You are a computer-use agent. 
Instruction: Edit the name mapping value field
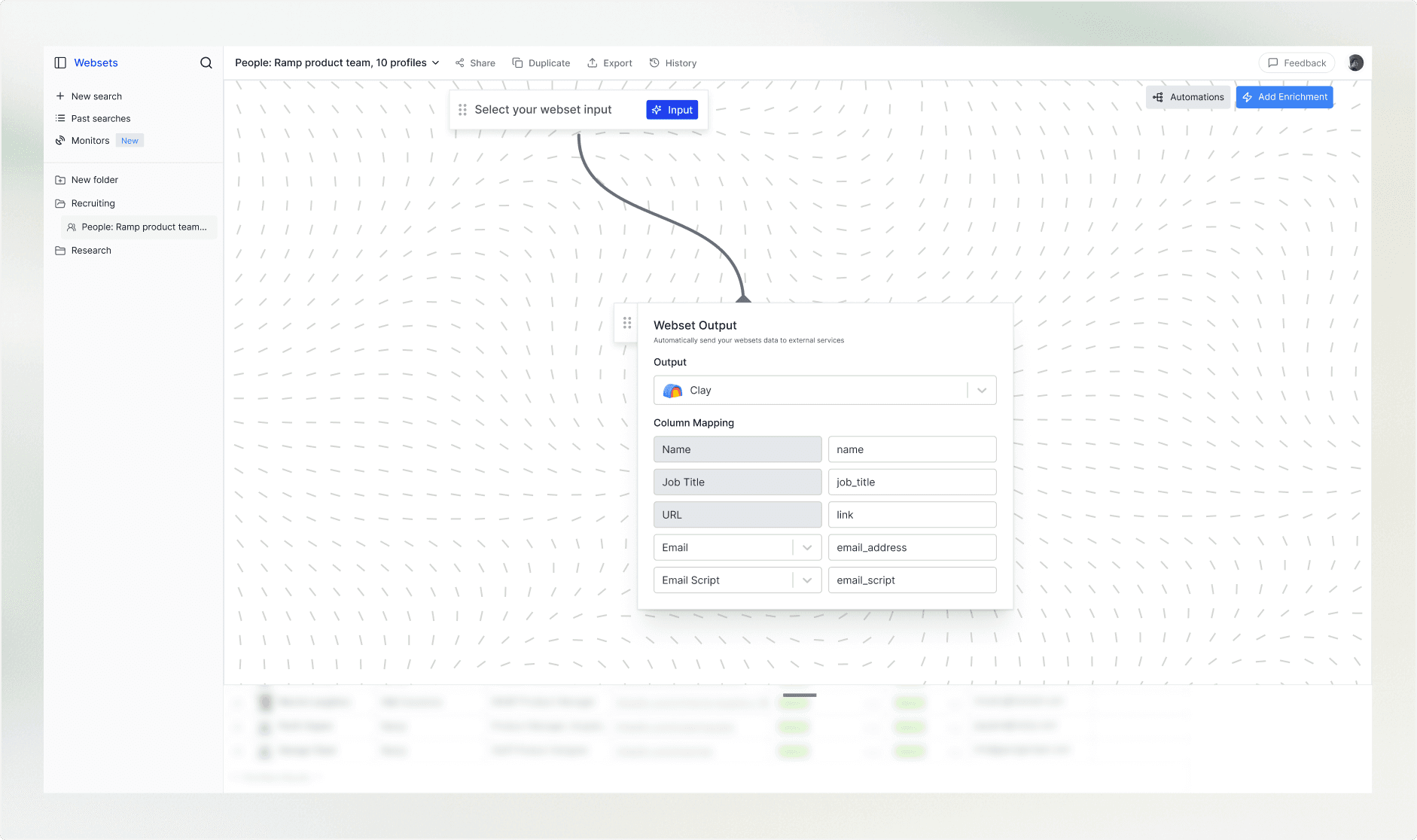(913, 449)
